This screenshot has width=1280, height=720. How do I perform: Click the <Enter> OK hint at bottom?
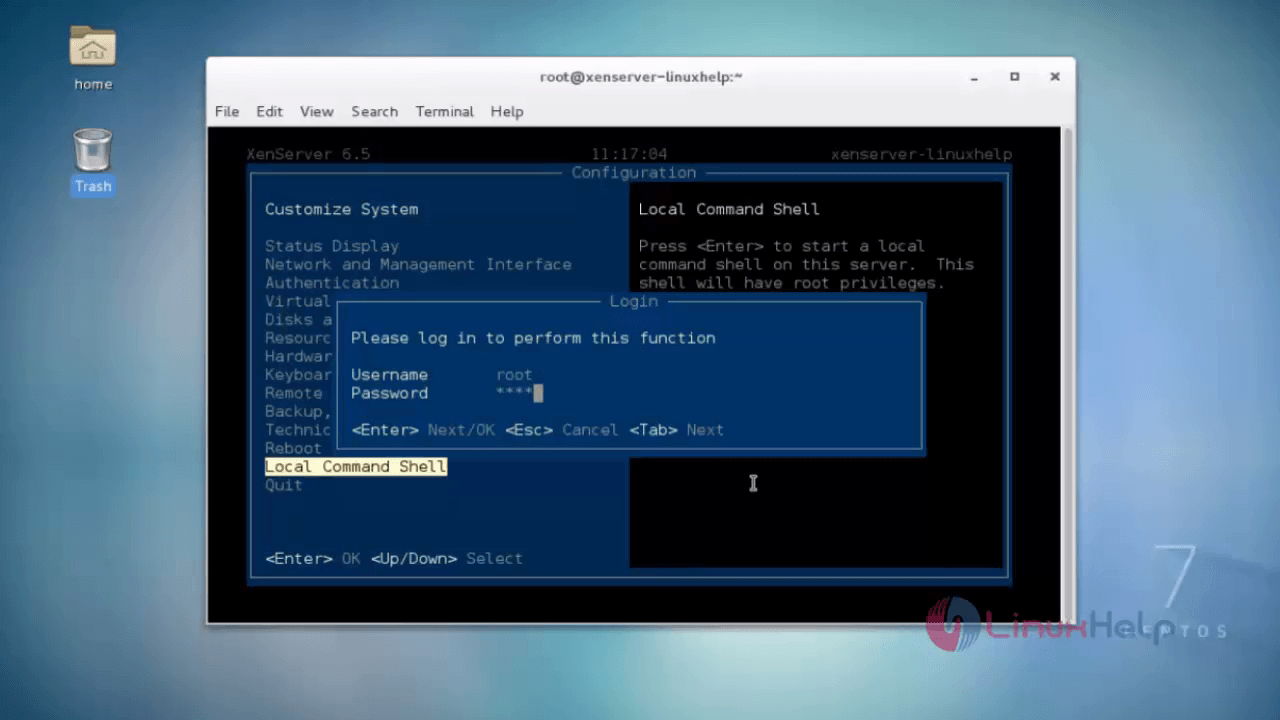point(313,559)
